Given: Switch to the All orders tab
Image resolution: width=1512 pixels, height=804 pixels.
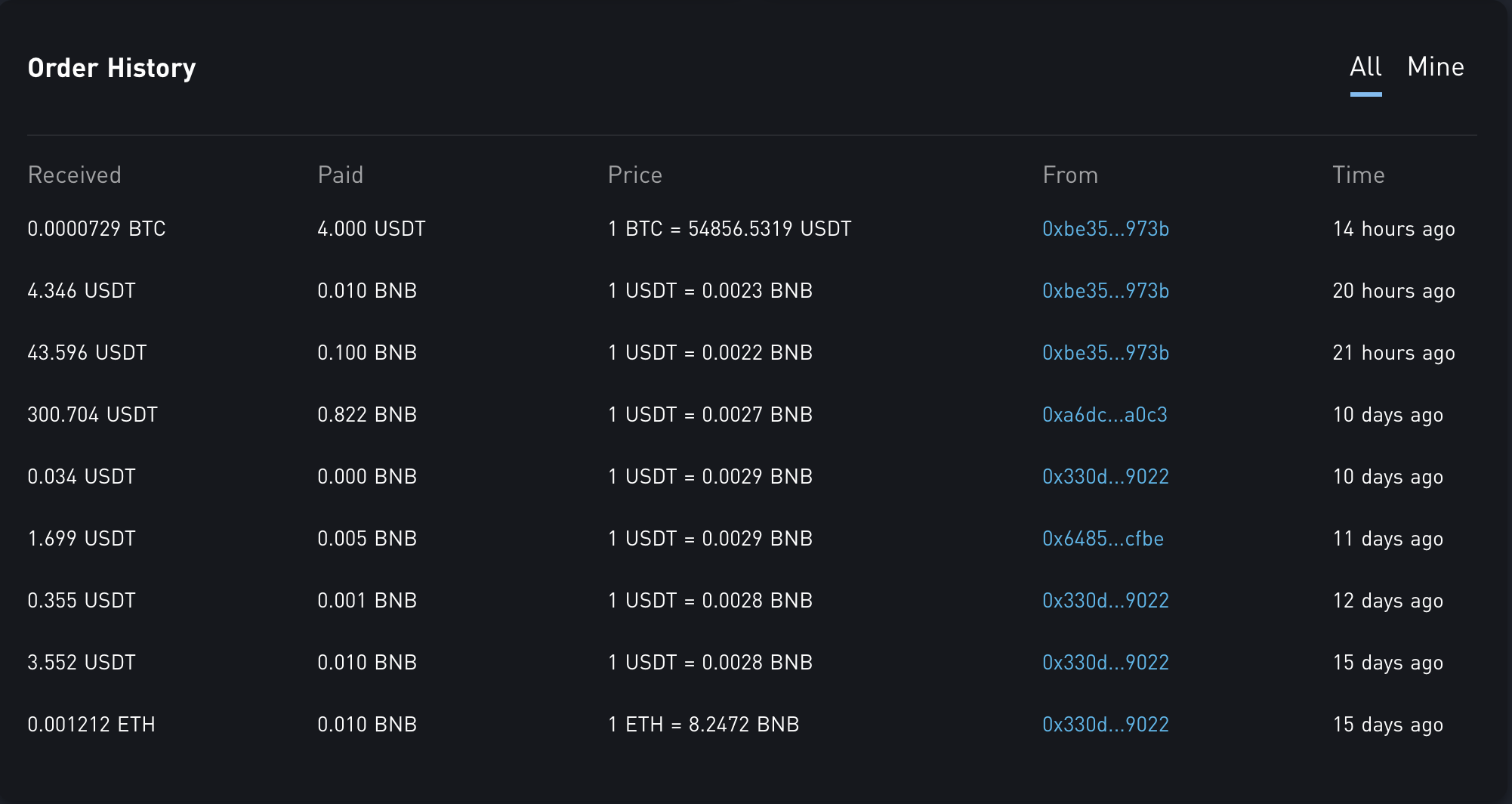Looking at the screenshot, I should tap(1365, 67).
